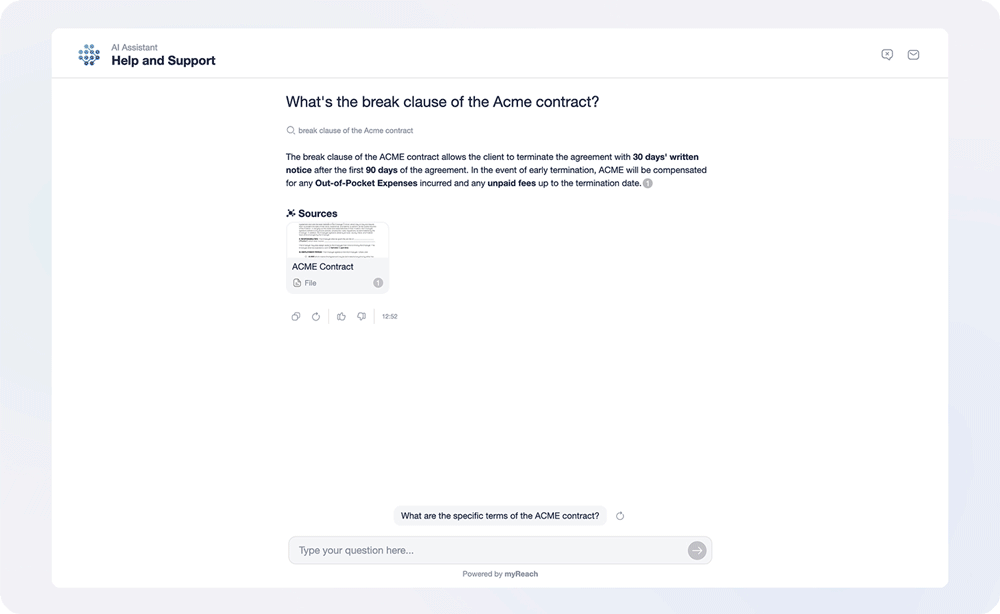Click the 12:52 message timestamp
This screenshot has height=614, width=1000.
[x=389, y=316]
